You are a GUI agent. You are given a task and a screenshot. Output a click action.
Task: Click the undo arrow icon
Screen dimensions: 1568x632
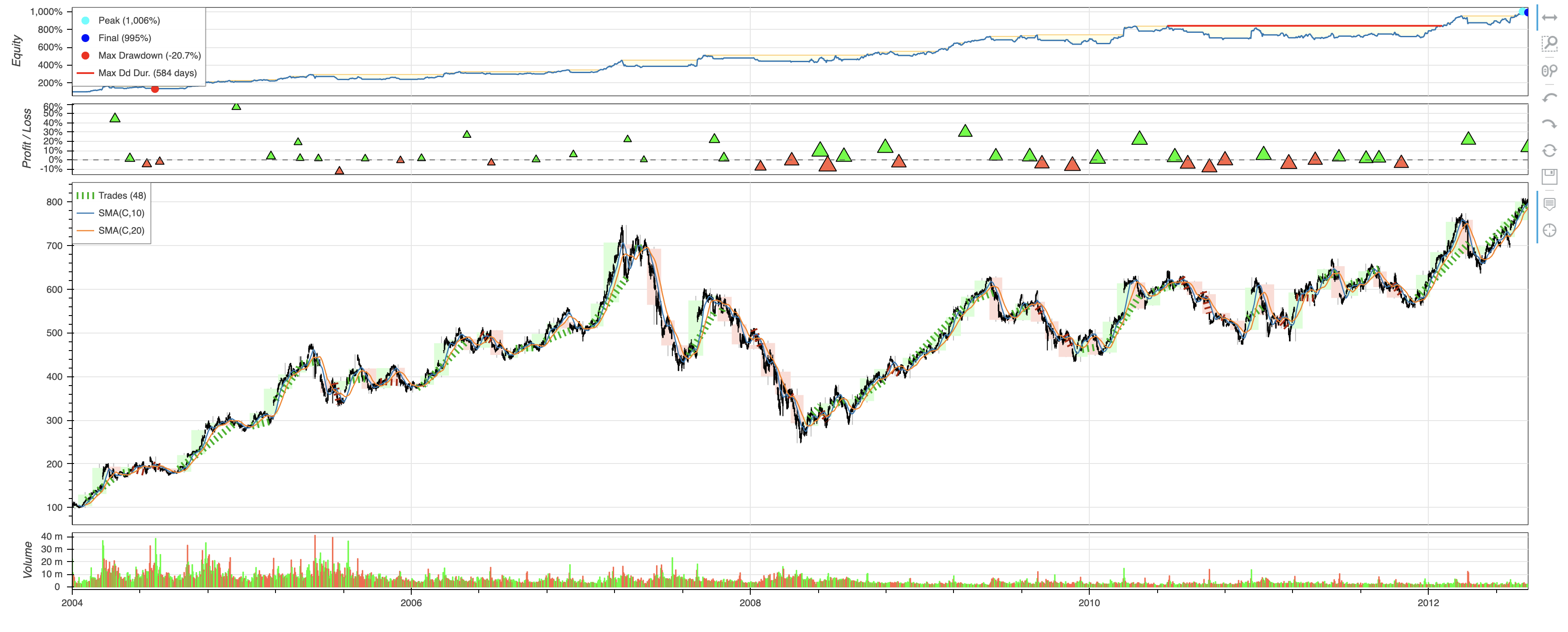pyautogui.click(x=1549, y=97)
